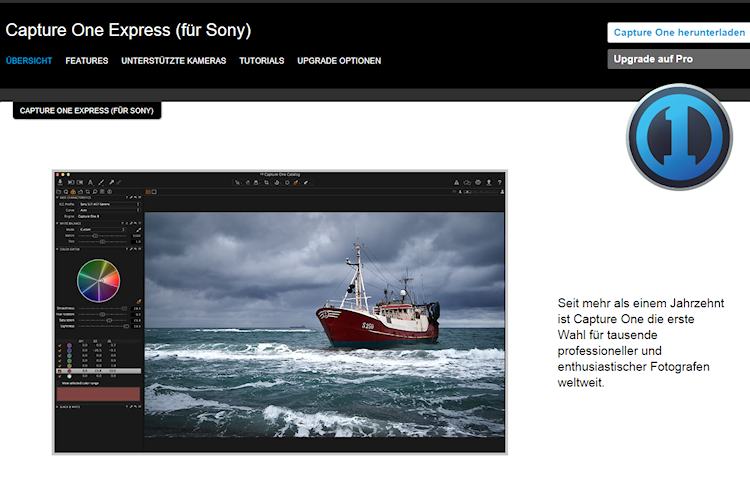Image resolution: width=750 pixels, height=490 pixels.
Task: Click the Hue rotation slider handle
Action: click(102, 314)
